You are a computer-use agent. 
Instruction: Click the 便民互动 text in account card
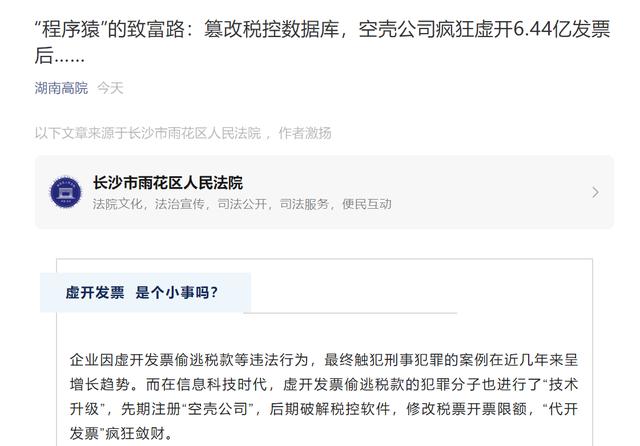point(367,204)
